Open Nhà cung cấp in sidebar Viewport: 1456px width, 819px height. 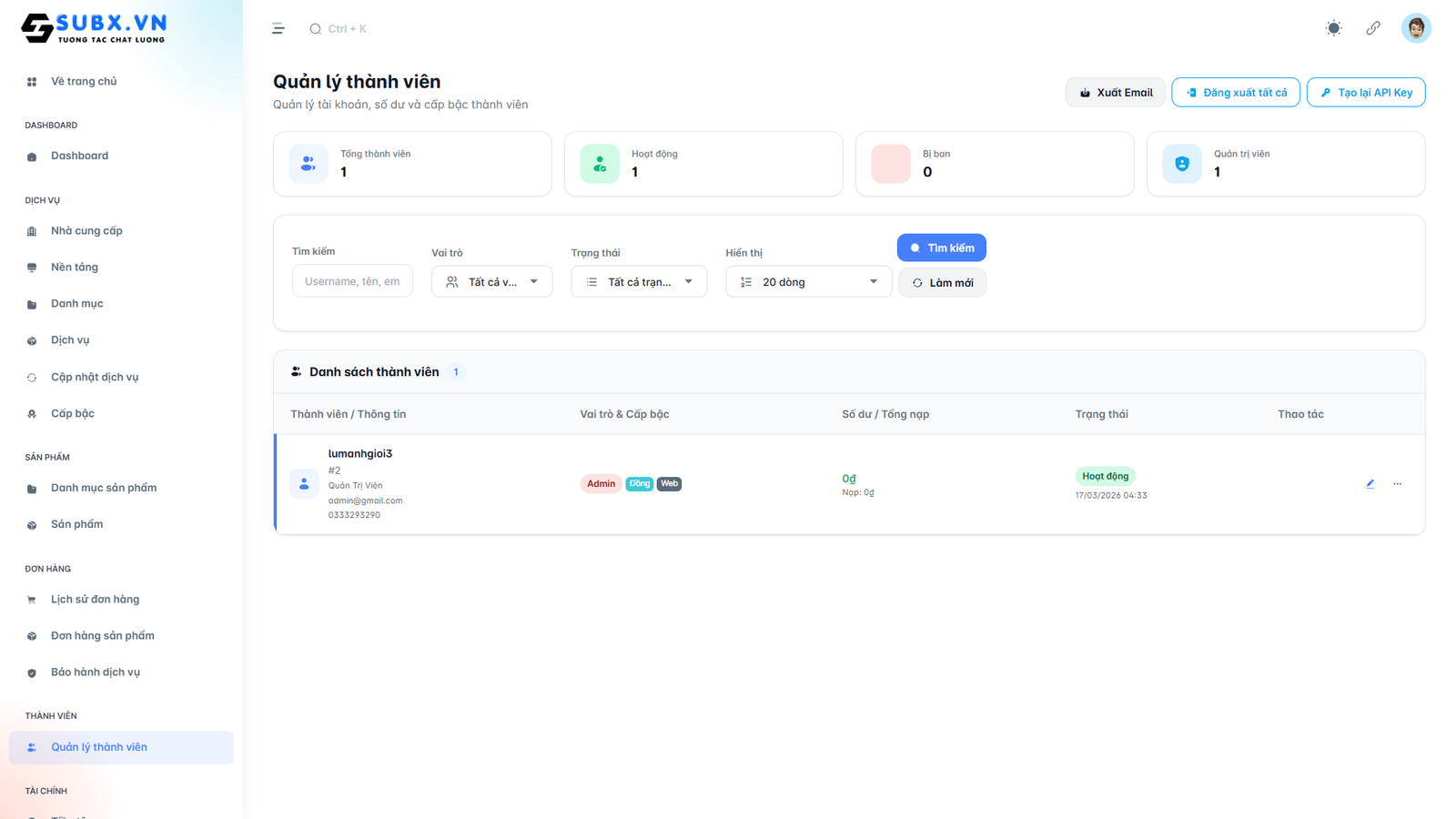[x=86, y=231]
